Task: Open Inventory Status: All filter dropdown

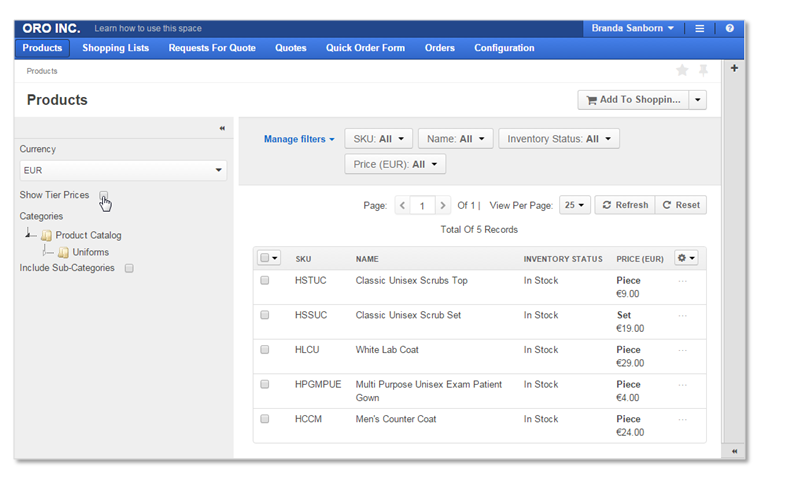Action: (559, 139)
